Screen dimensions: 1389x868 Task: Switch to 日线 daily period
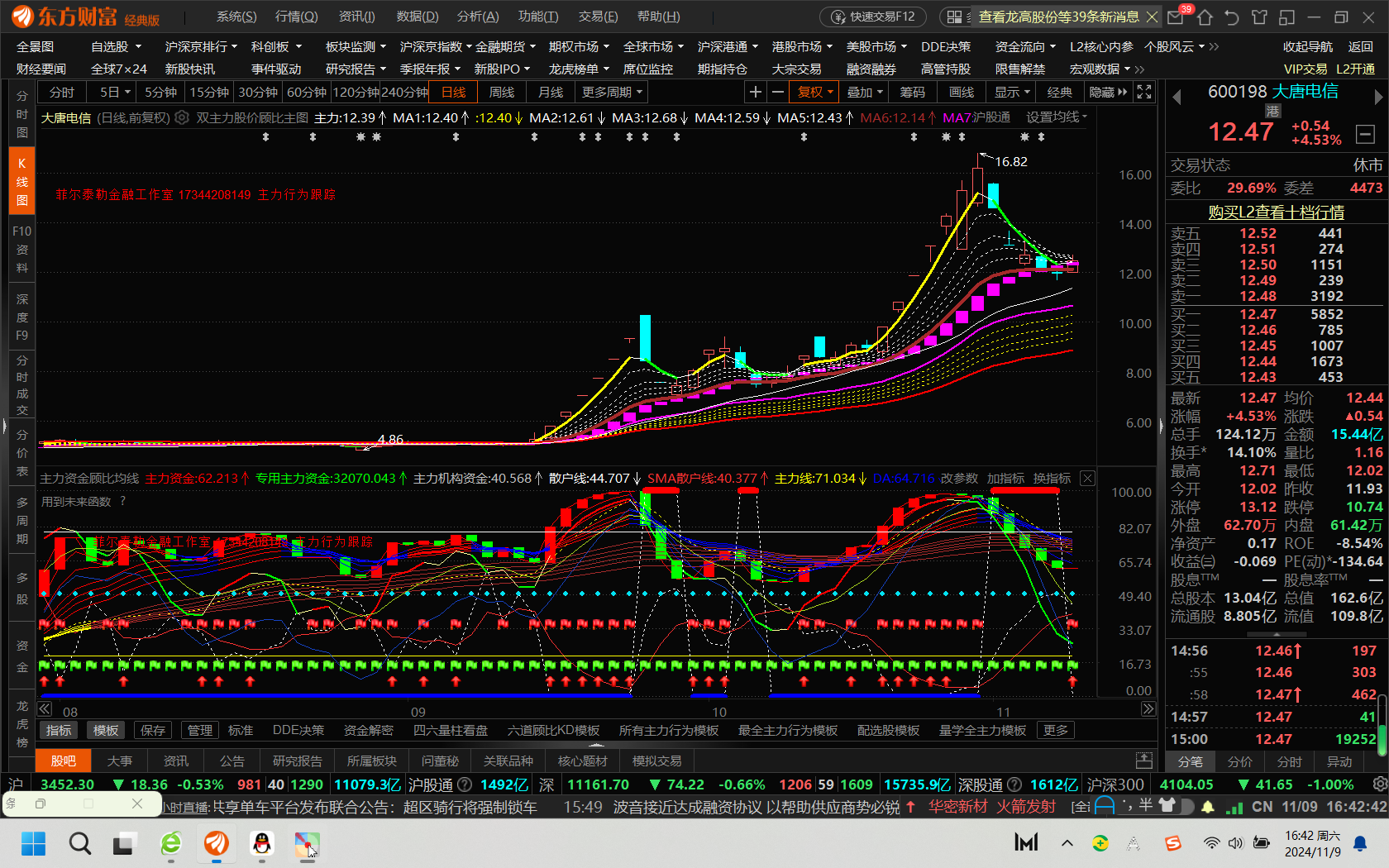[453, 92]
